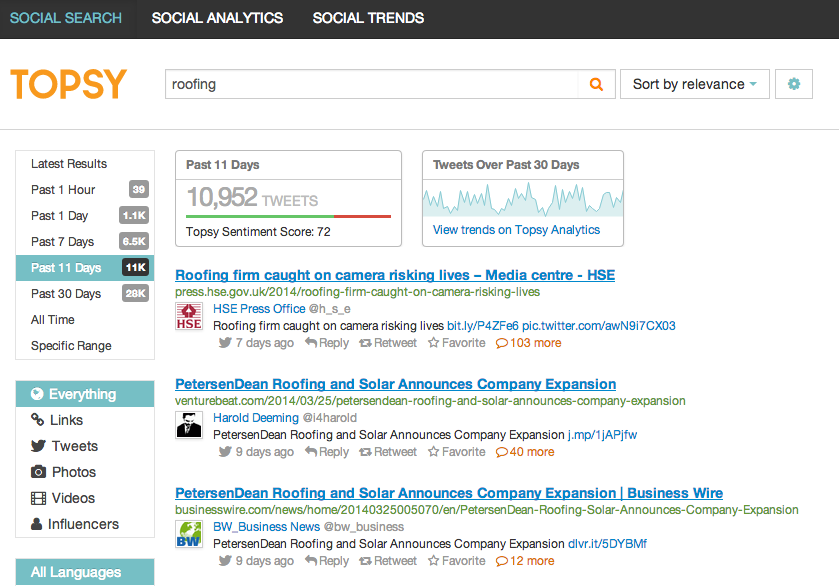Screen dimensions: 839x586
Task: Open the settings gear button
Action: tap(794, 84)
